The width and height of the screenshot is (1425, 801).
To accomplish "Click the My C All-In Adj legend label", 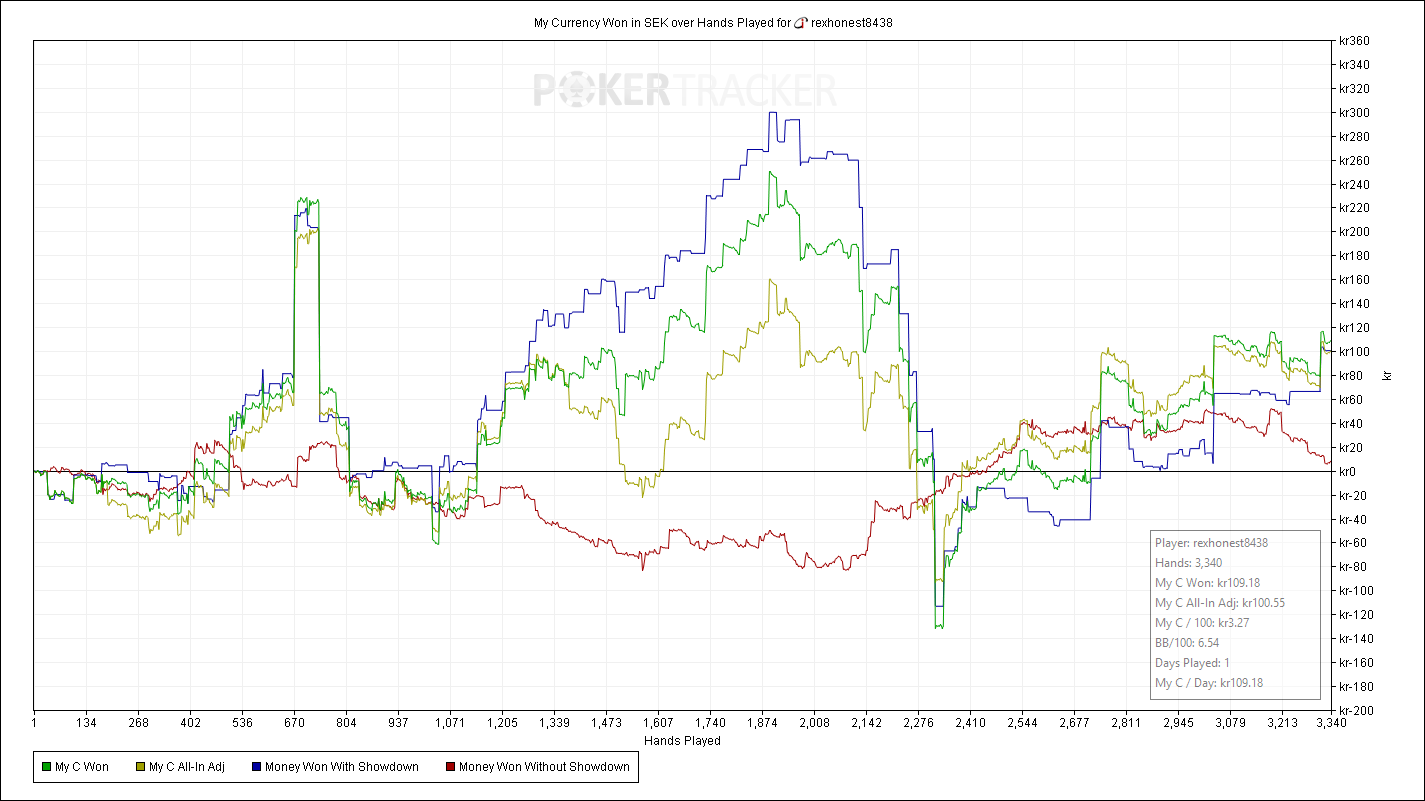I will (x=187, y=767).
